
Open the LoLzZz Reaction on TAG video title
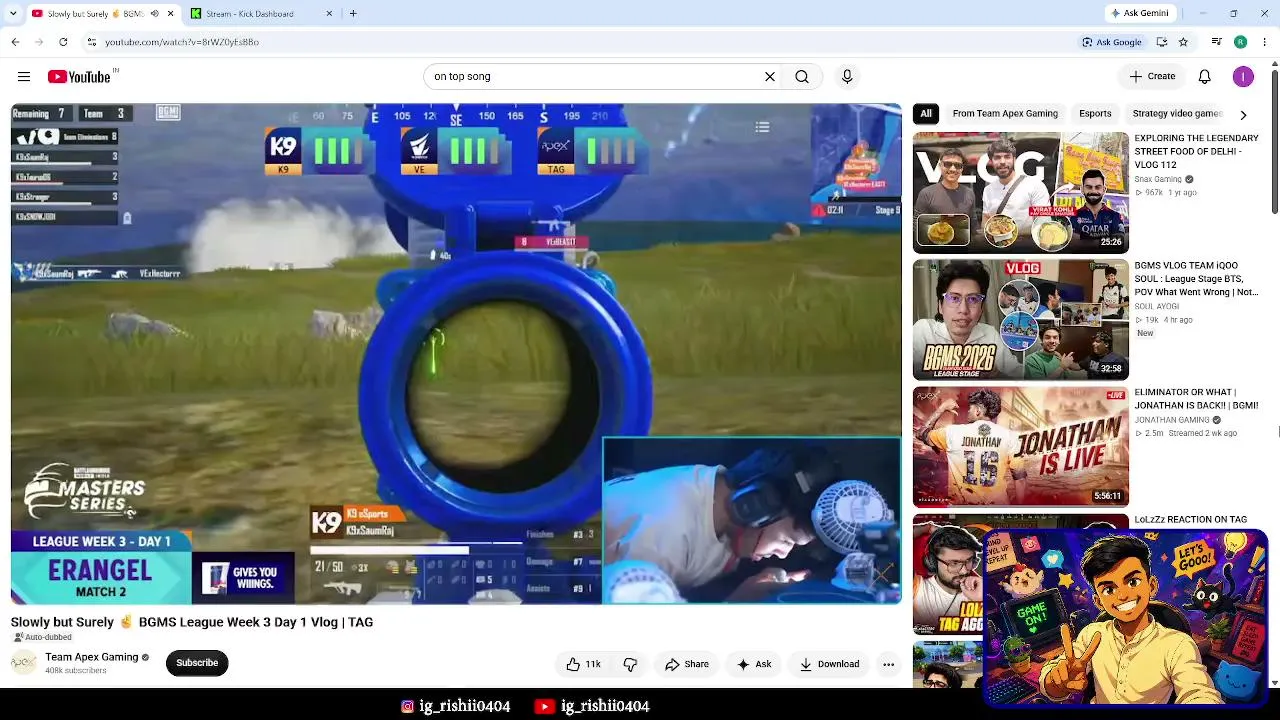pyautogui.click(x=1190, y=520)
